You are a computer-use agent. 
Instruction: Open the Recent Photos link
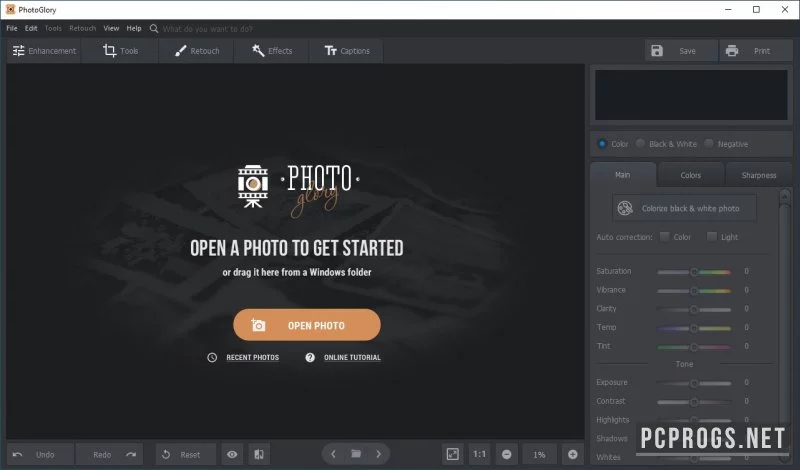tap(253, 358)
